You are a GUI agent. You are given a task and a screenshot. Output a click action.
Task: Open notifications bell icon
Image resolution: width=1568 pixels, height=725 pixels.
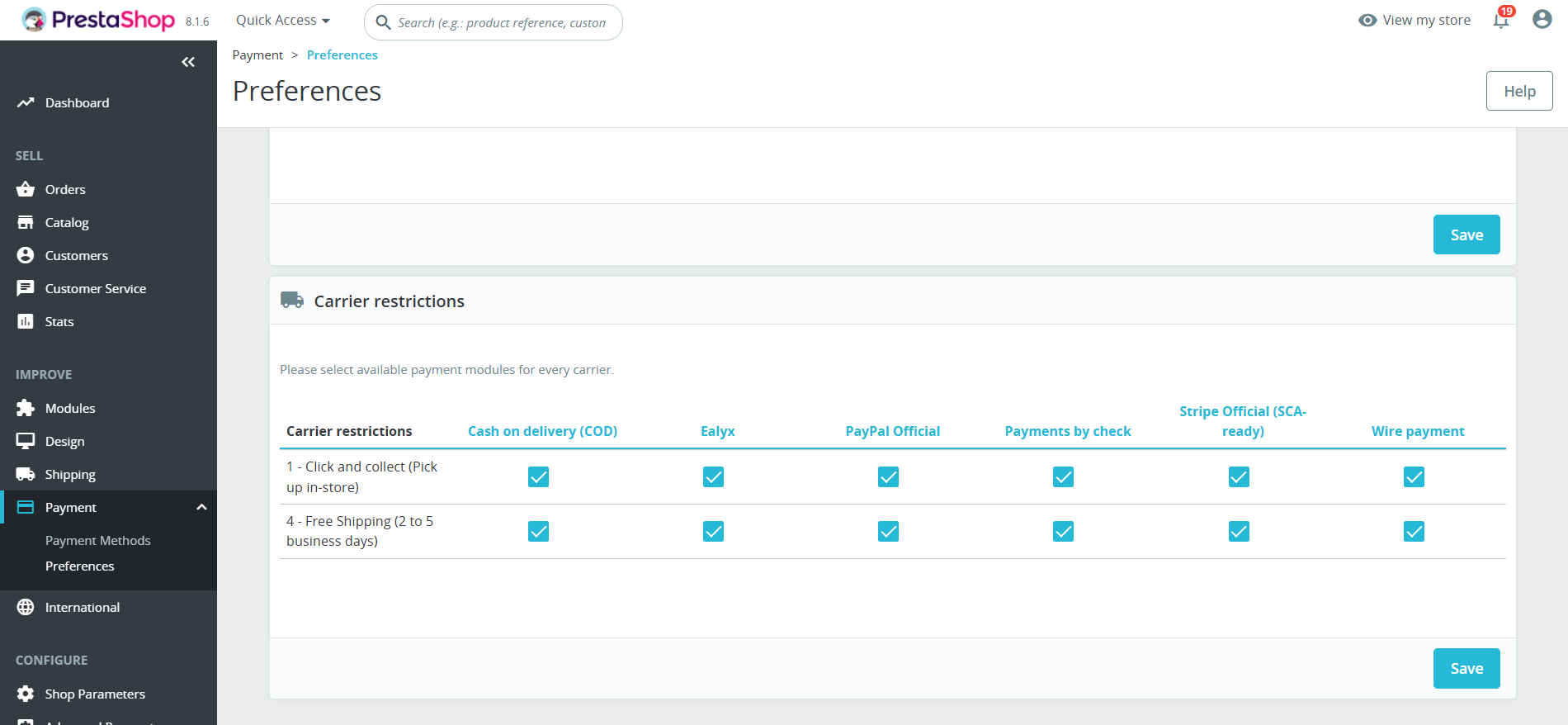pyautogui.click(x=1501, y=21)
